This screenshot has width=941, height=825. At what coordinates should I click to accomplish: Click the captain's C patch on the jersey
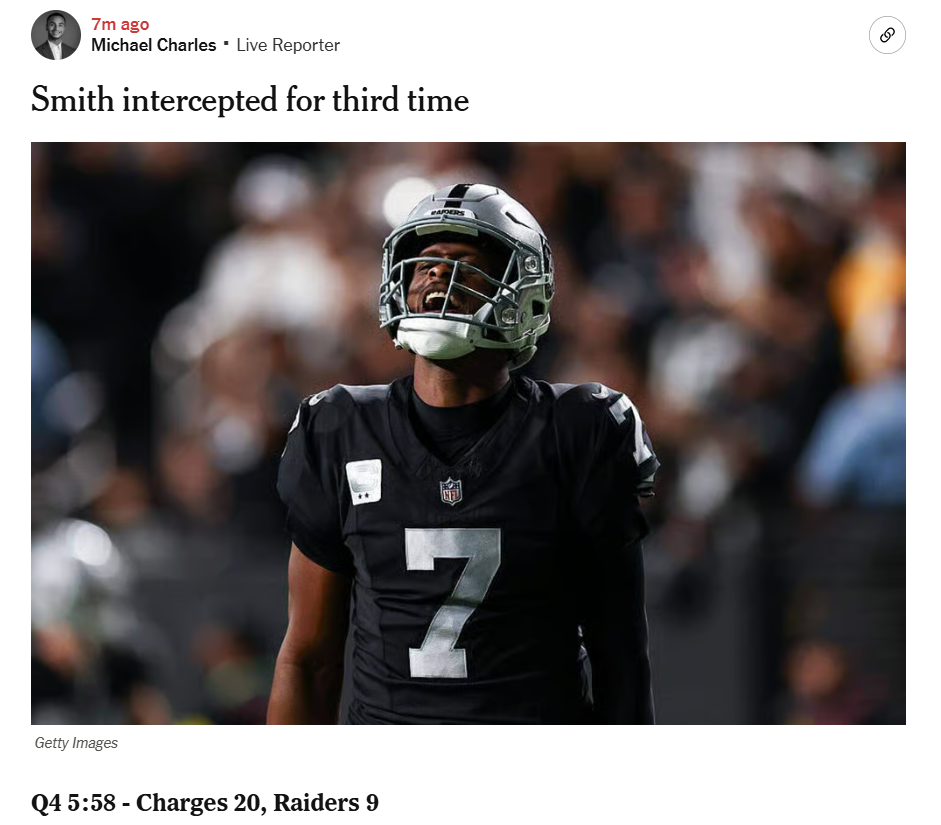364,481
